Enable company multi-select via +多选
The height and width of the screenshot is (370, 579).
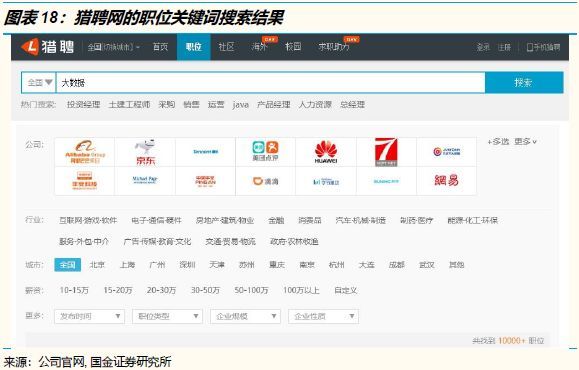pyautogui.click(x=498, y=141)
